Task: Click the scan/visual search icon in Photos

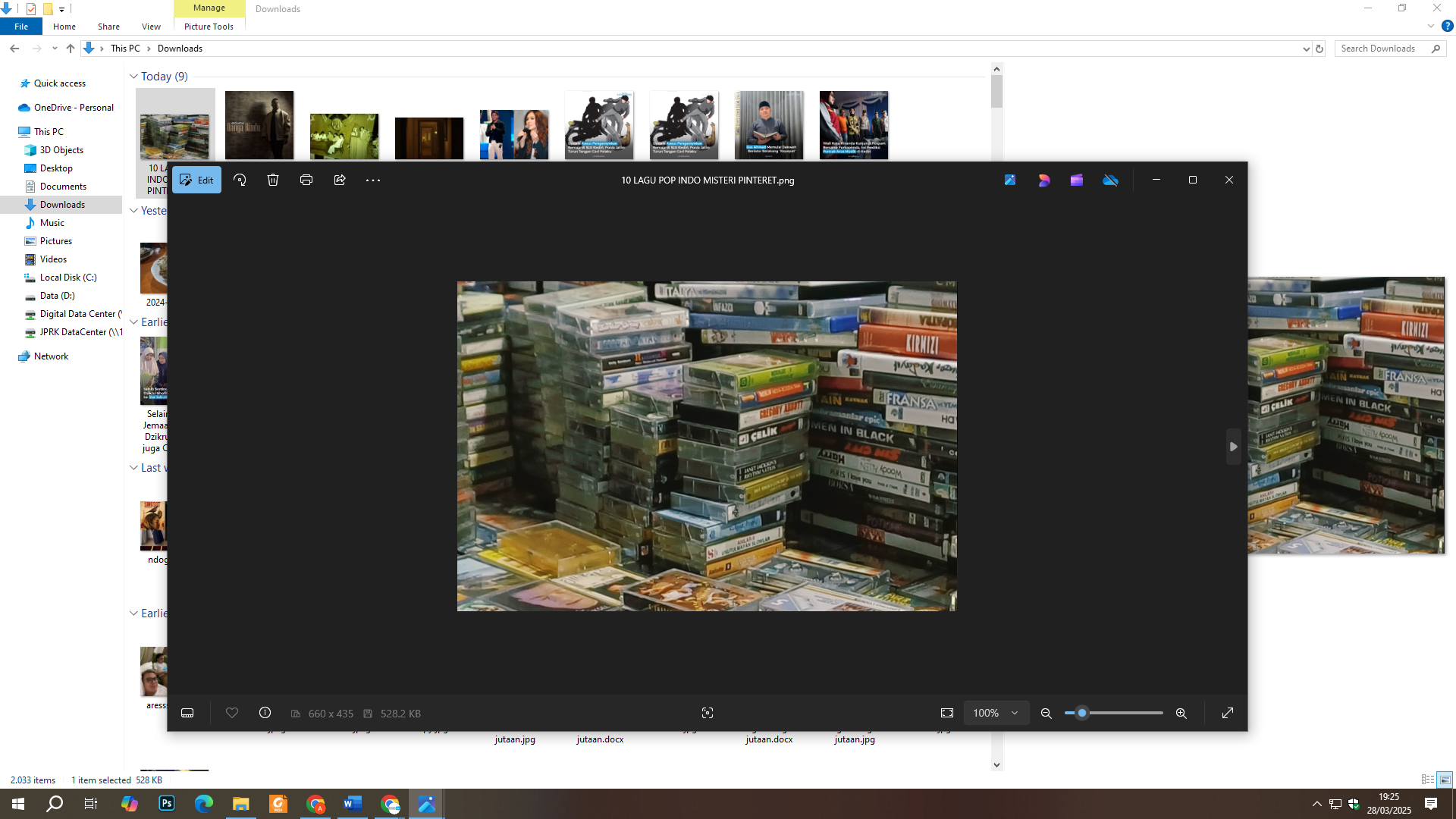Action: [708, 713]
